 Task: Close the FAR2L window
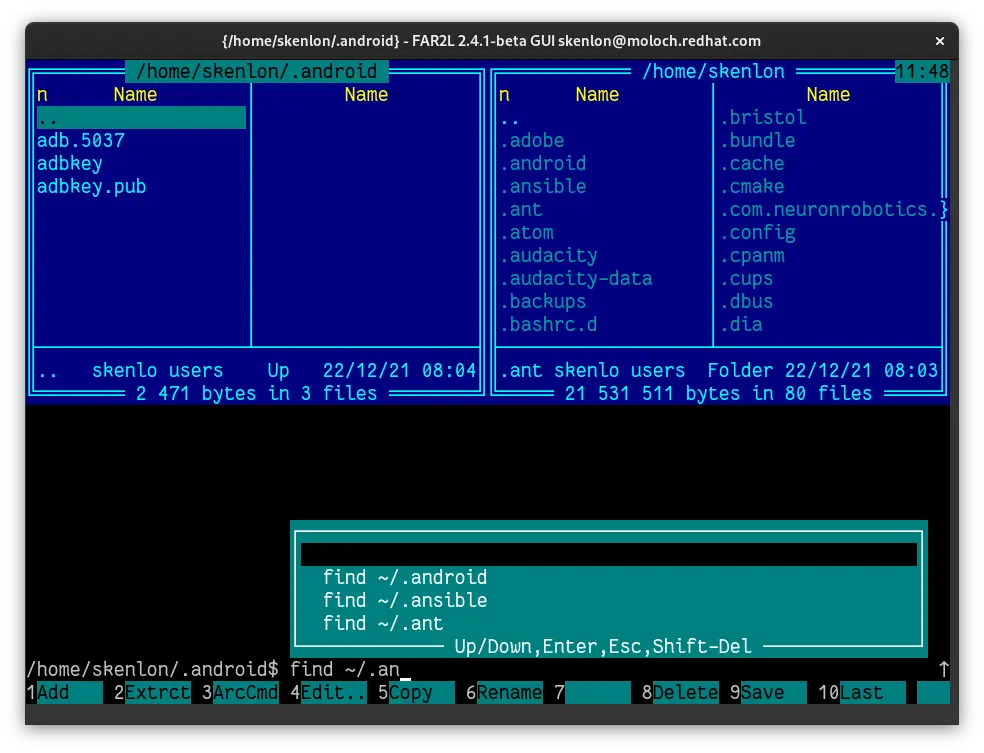pyautogui.click(x=939, y=41)
